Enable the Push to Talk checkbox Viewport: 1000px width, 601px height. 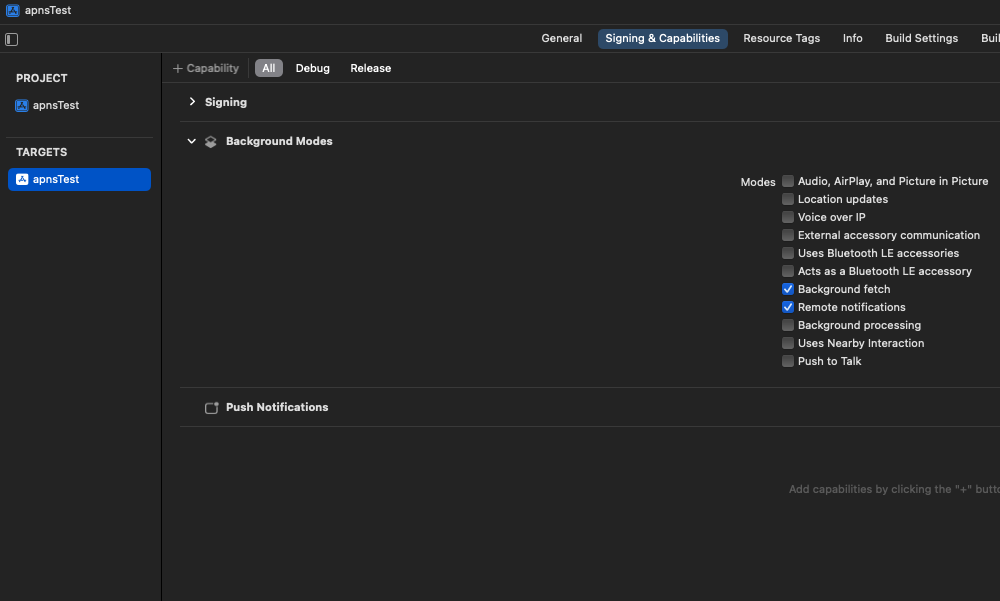coord(788,361)
